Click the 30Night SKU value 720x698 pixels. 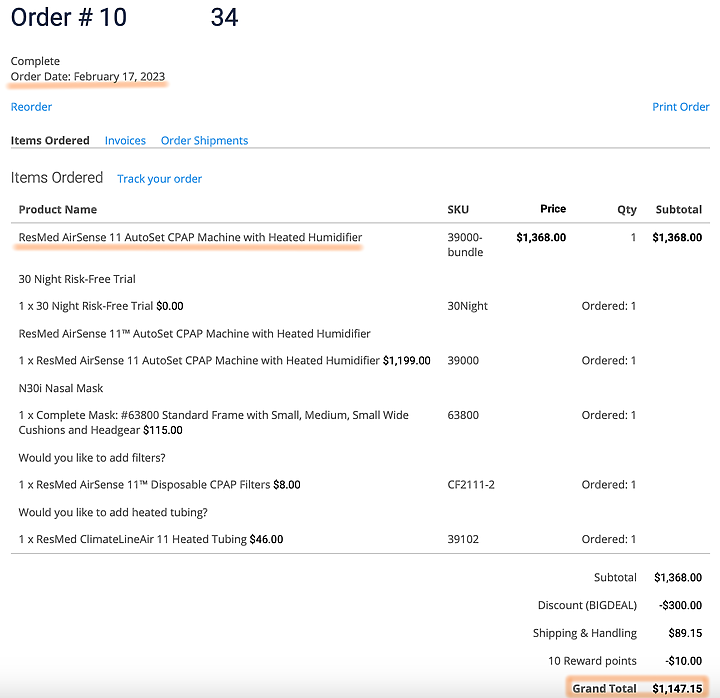point(467,306)
